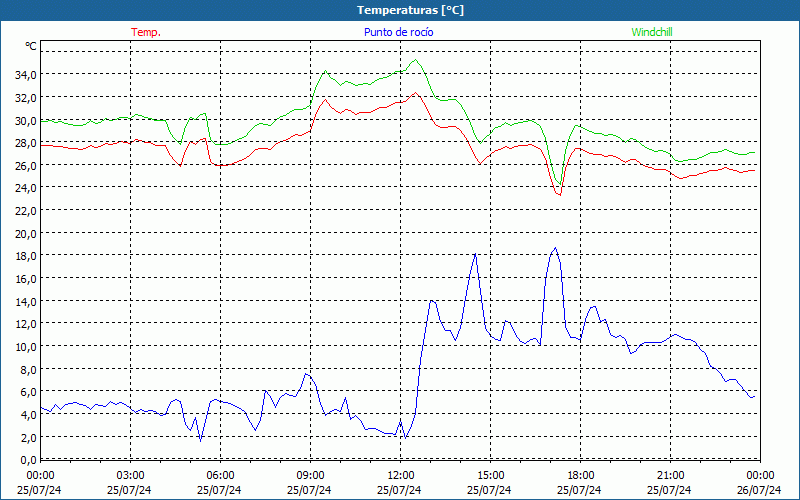
Task: Click the '2,0' y-axis value
Action: click(x=29, y=437)
